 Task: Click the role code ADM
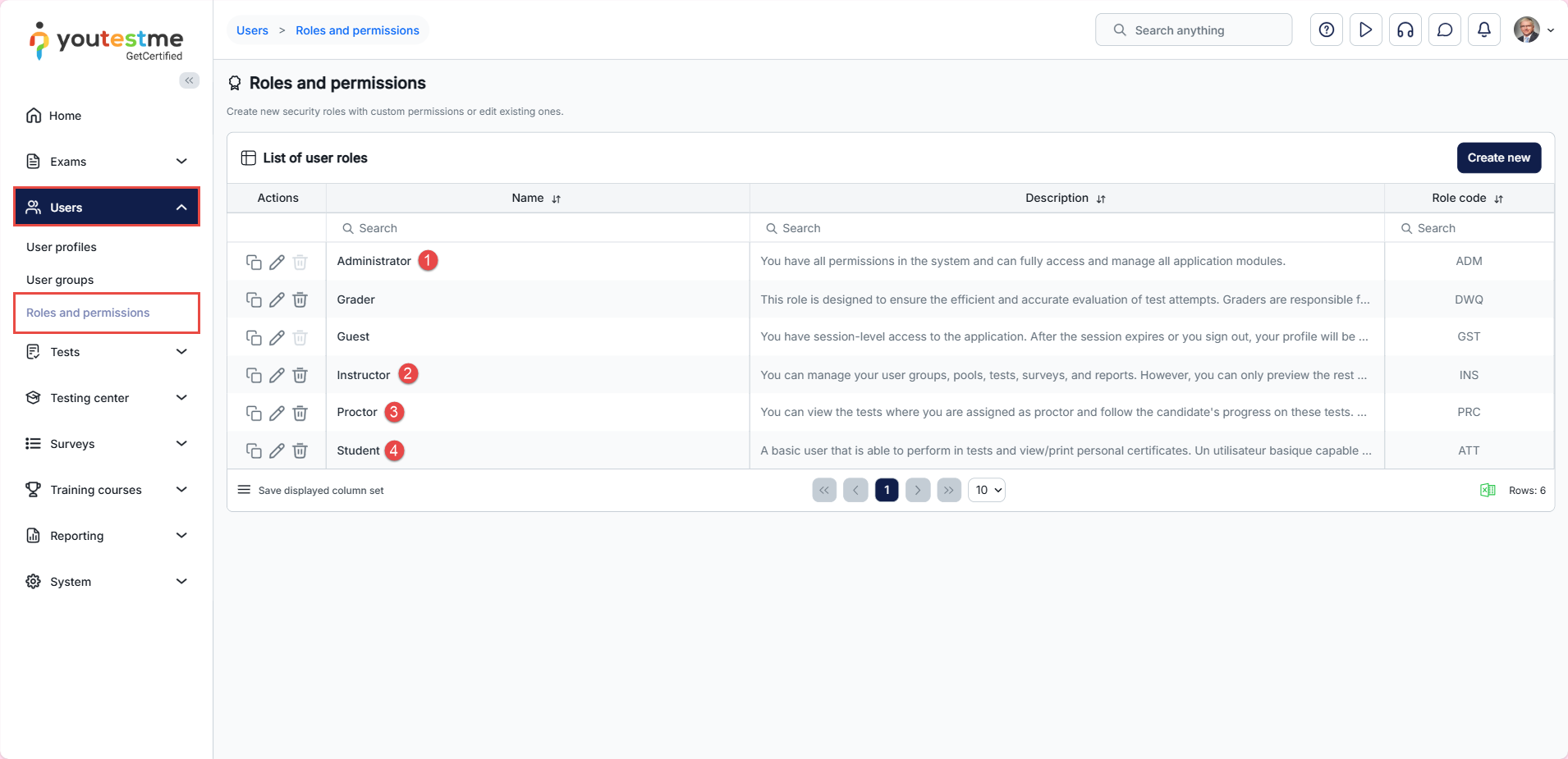coord(1469,261)
